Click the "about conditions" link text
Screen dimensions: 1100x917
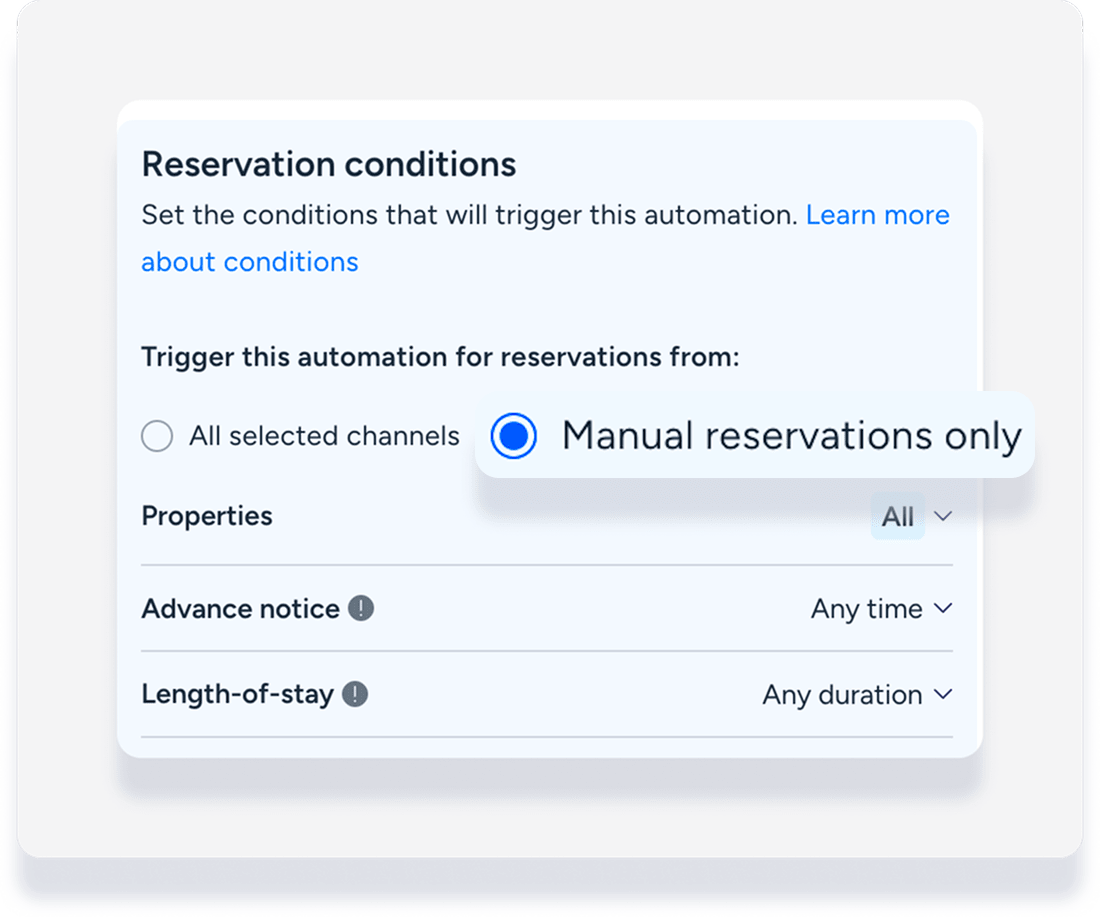(249, 262)
